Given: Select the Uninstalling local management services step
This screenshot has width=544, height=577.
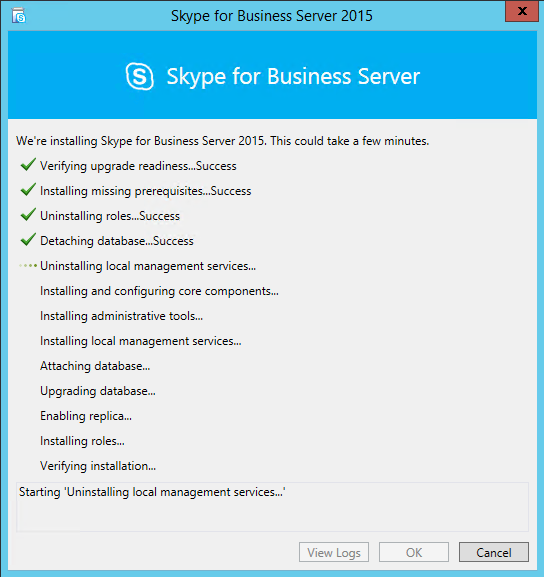Looking at the screenshot, I should [x=148, y=266].
